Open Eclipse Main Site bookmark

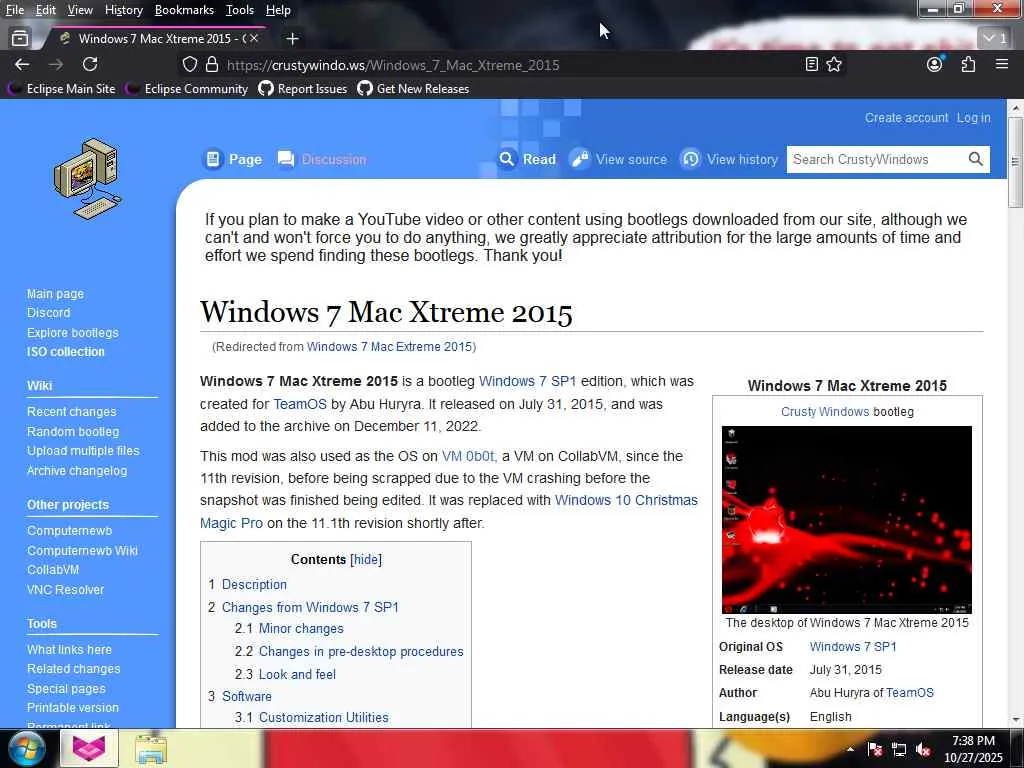coord(61,89)
